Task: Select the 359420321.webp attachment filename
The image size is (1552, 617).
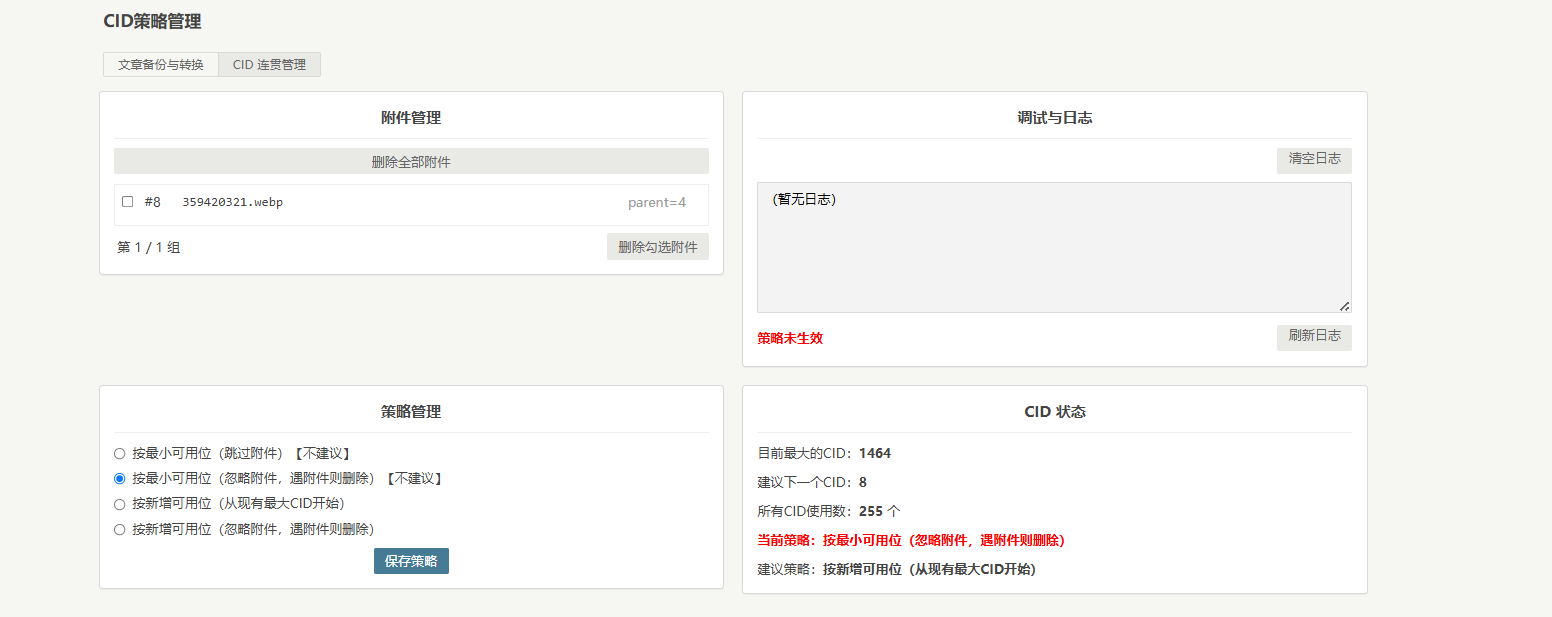Action: coord(232,203)
